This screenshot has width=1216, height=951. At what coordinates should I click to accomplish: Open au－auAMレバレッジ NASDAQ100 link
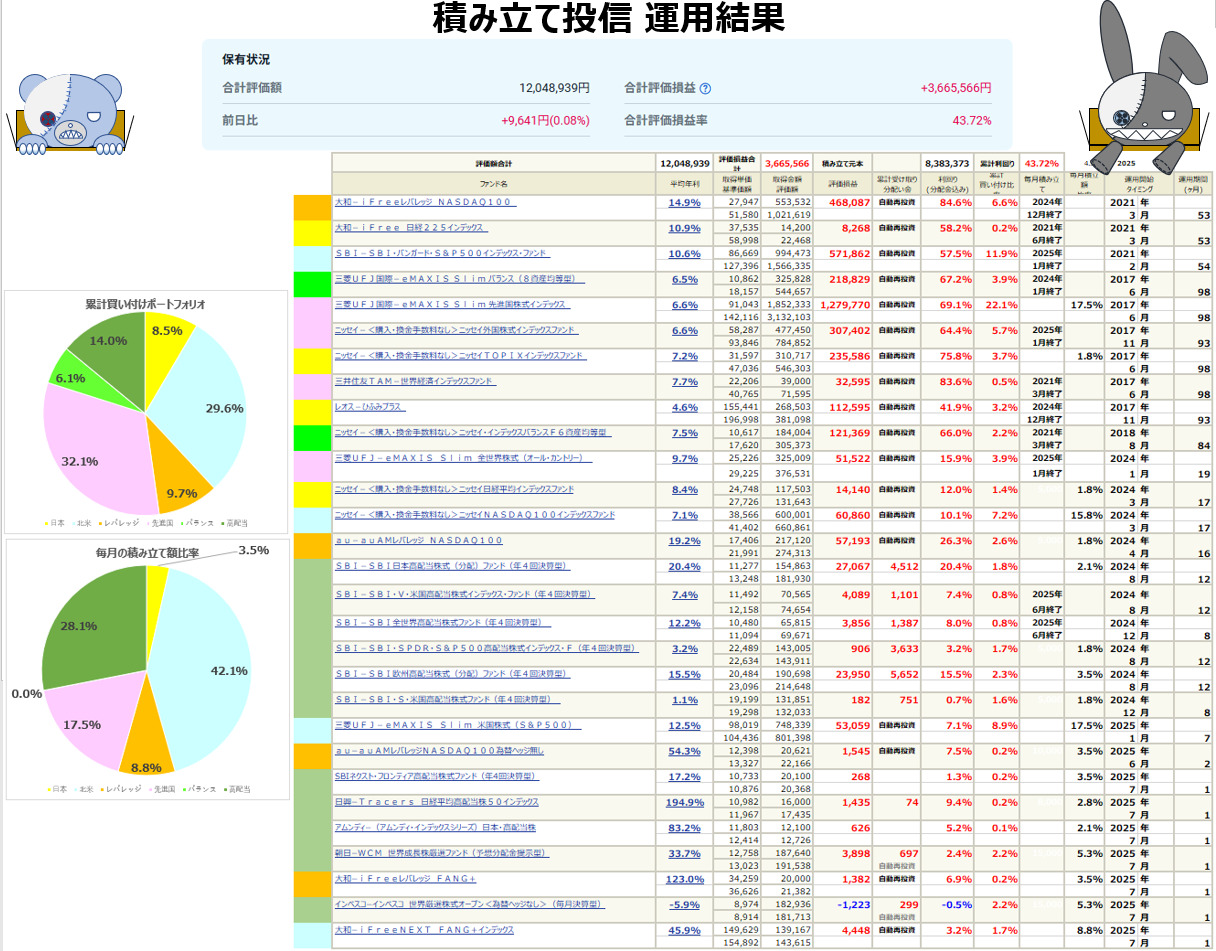click(x=418, y=541)
